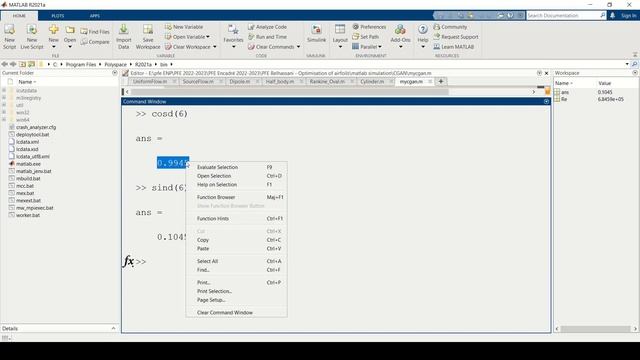Open Community resources

(x=450, y=27)
